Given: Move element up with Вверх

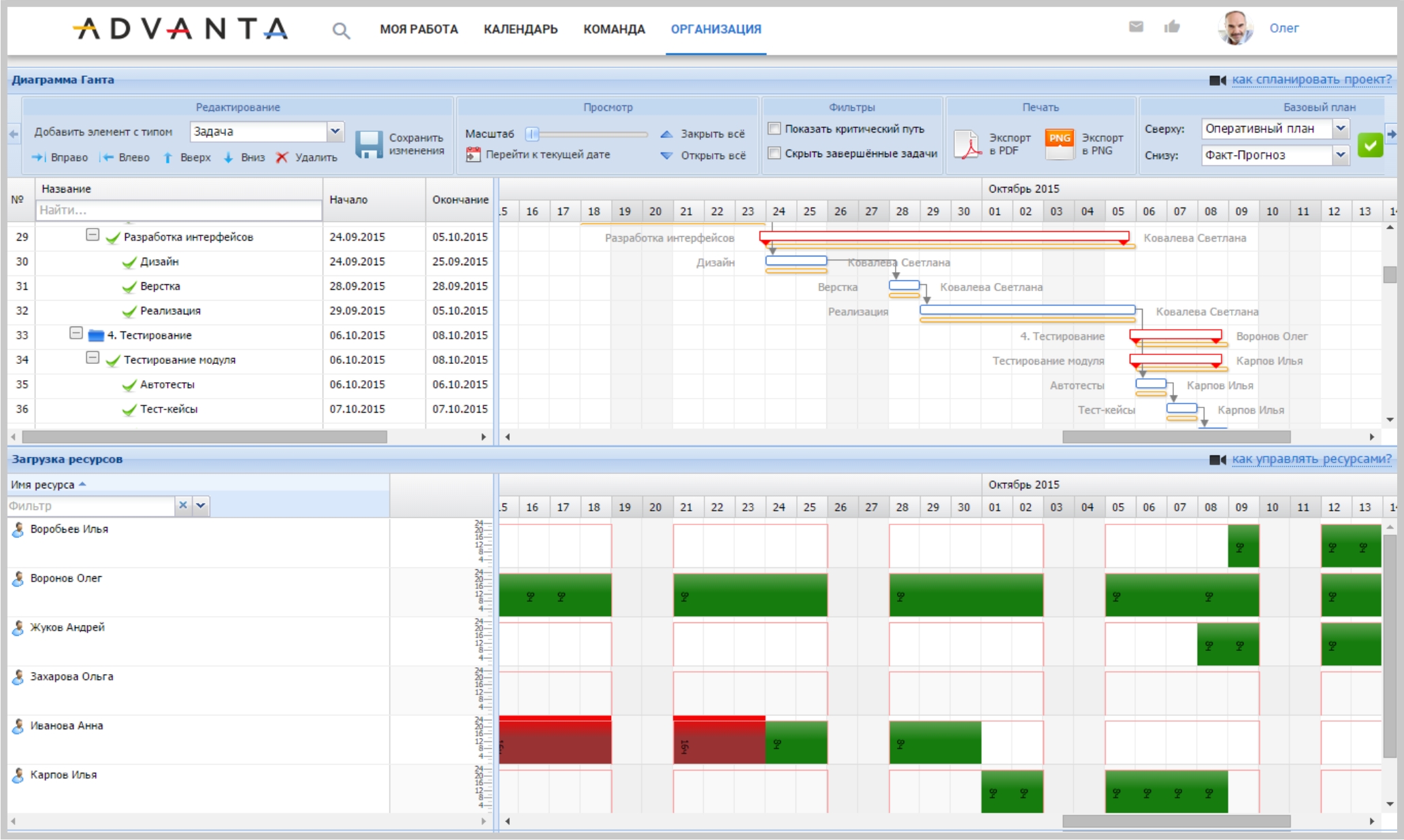Looking at the screenshot, I should pos(187,157).
